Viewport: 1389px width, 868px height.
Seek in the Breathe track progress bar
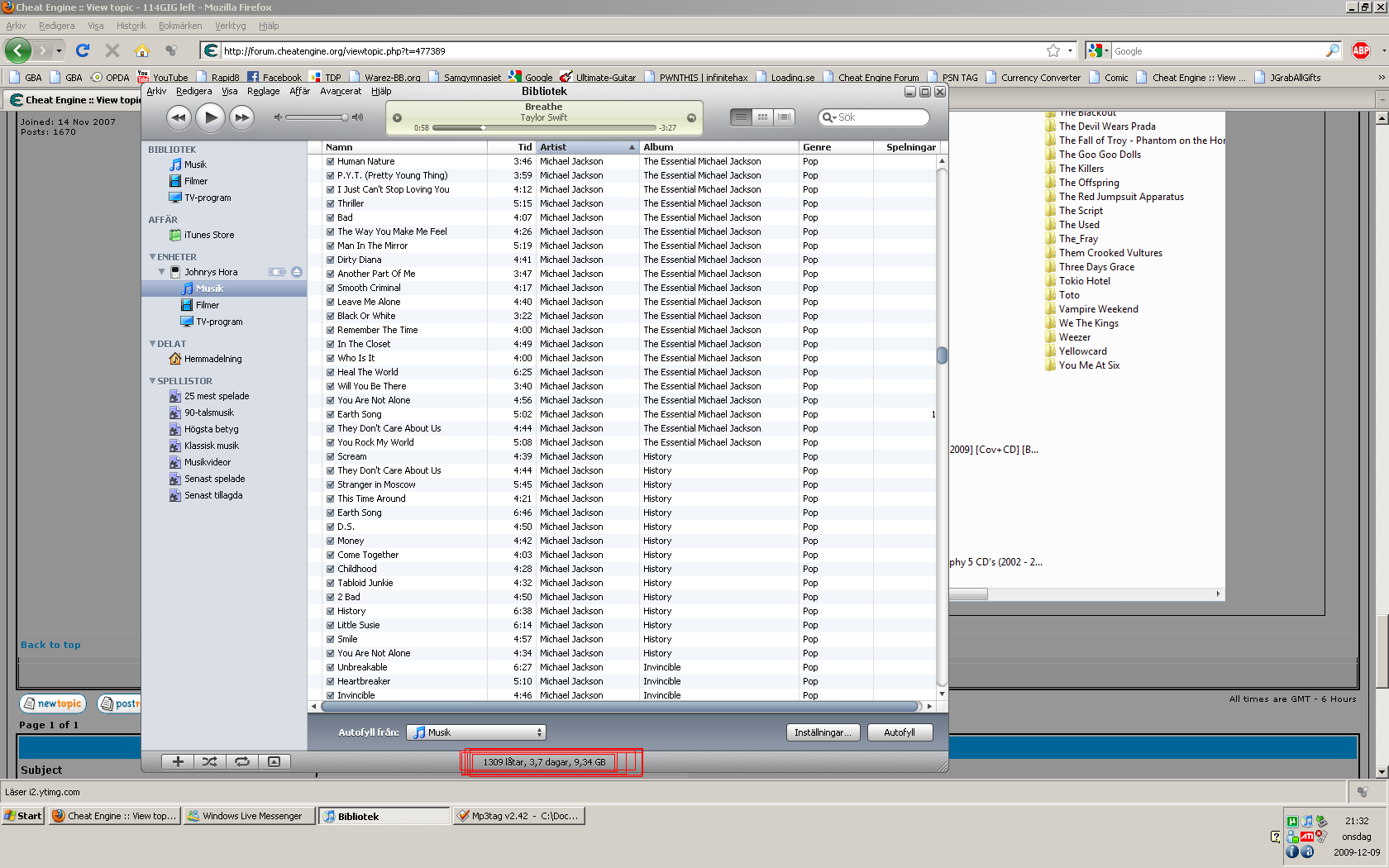[543, 128]
